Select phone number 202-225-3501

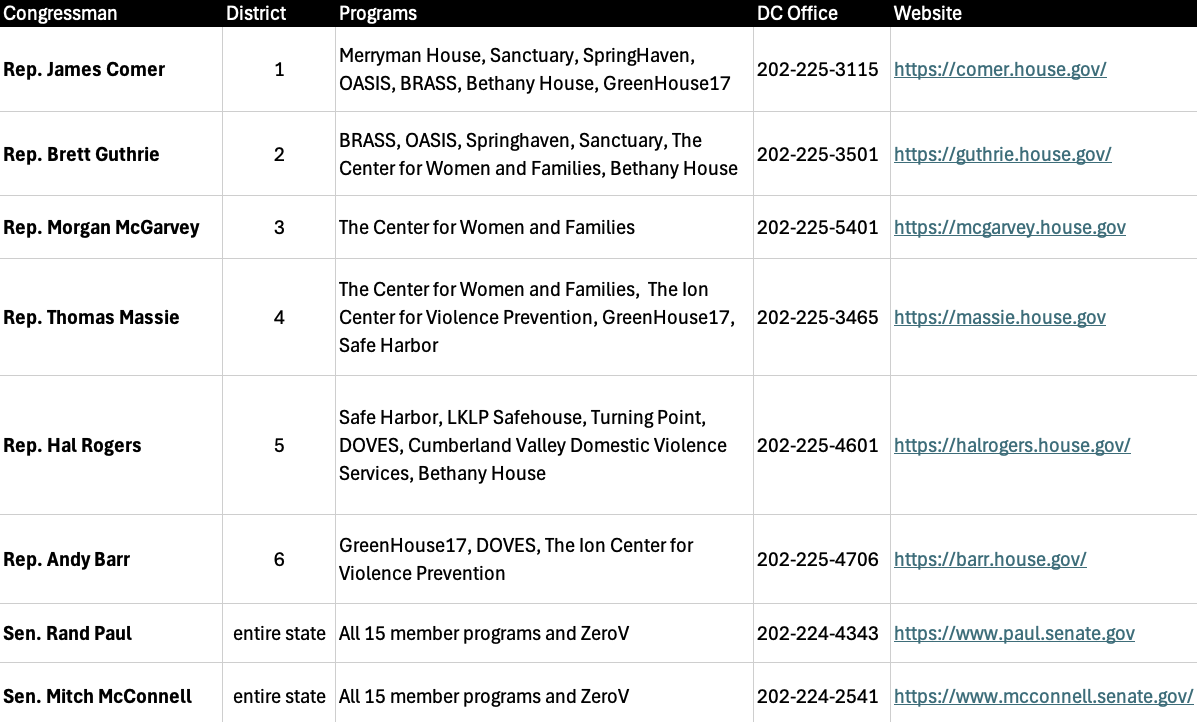pos(817,154)
